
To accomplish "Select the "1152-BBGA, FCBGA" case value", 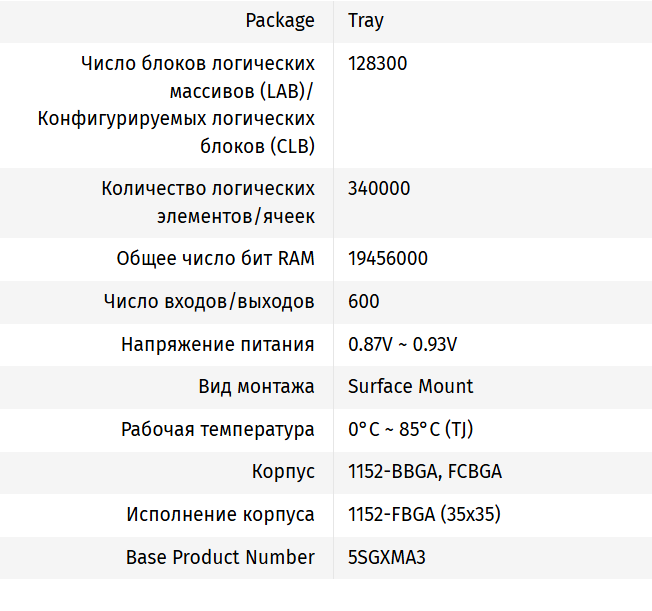I will click(425, 472).
